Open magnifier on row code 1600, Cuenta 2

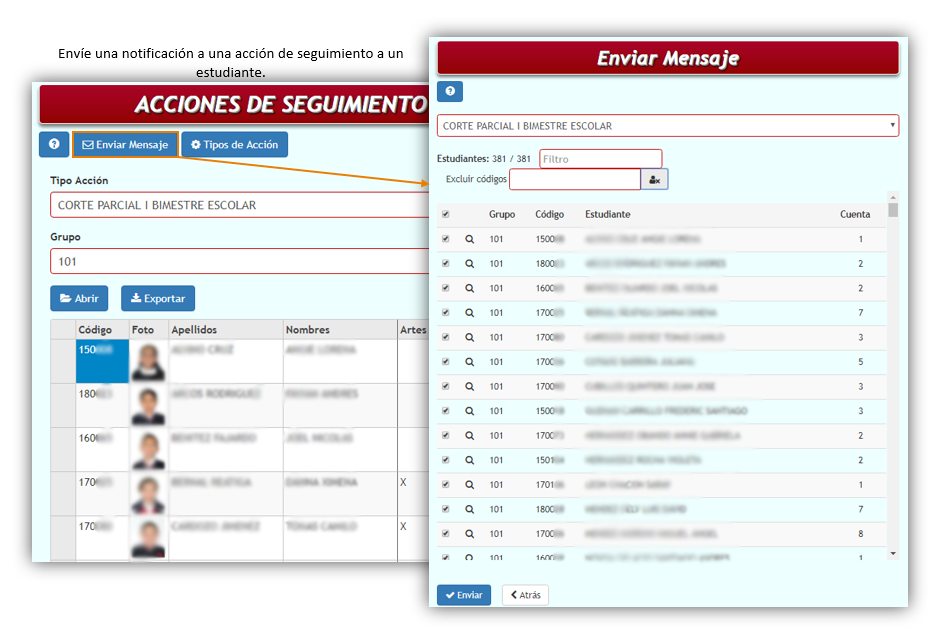tap(469, 289)
